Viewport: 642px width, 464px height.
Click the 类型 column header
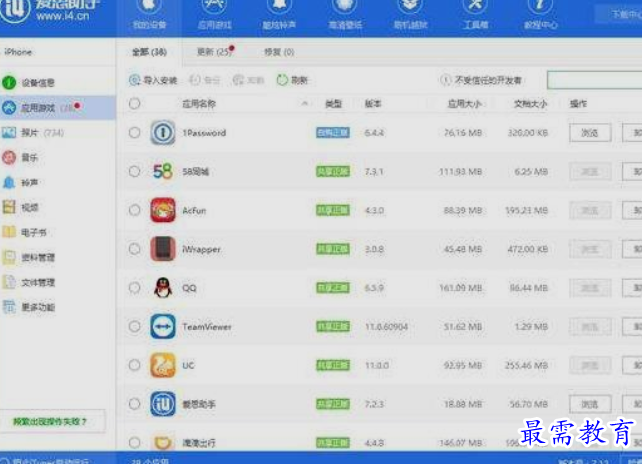(333, 104)
